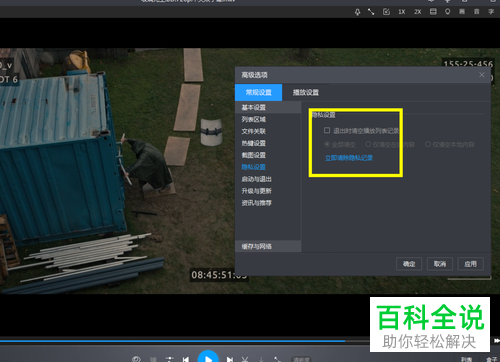The image size is (500, 362).
Task: Enable clear playlist record on exit checkbox
Action: pyautogui.click(x=327, y=130)
